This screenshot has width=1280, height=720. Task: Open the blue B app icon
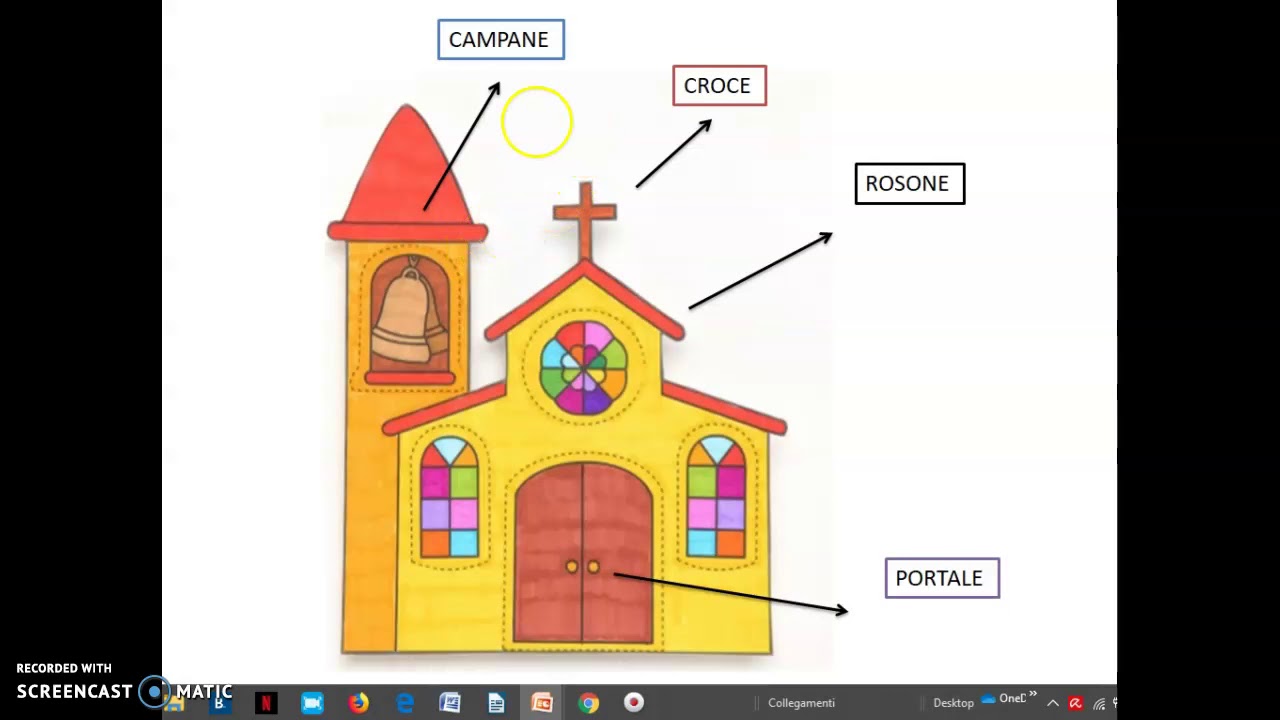point(219,703)
